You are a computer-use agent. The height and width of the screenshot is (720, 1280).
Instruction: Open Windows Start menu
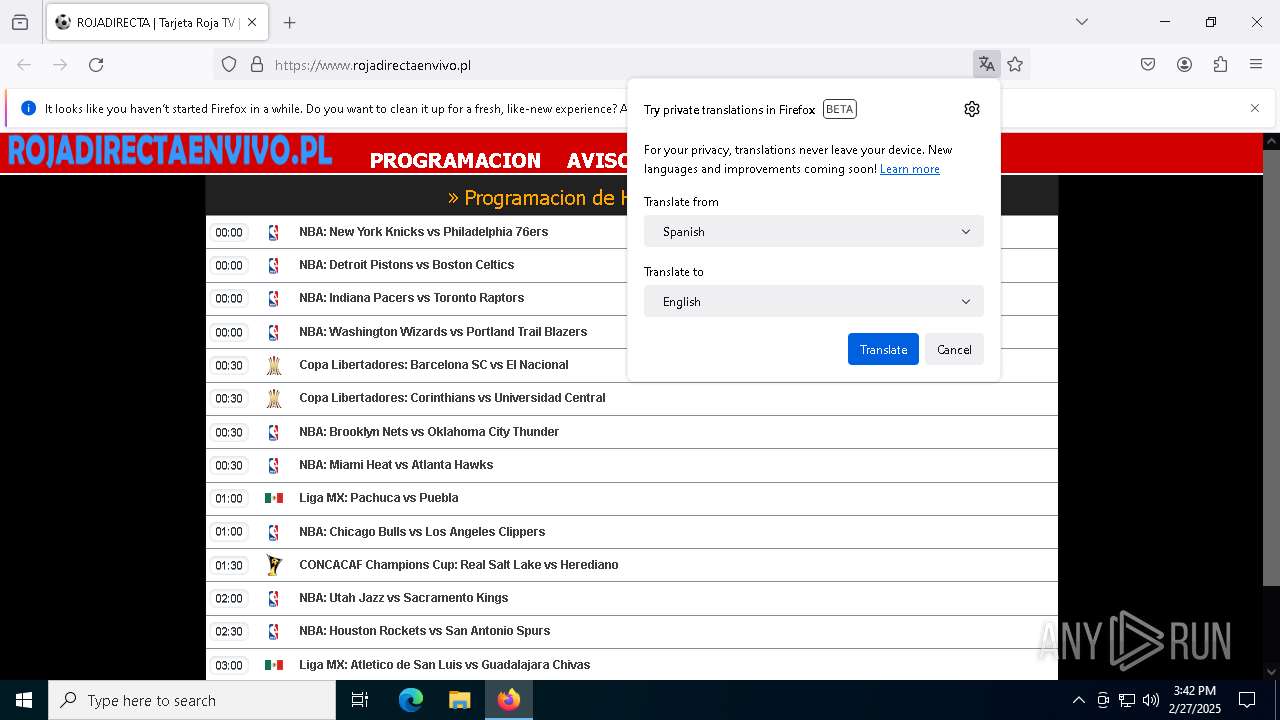(x=24, y=700)
